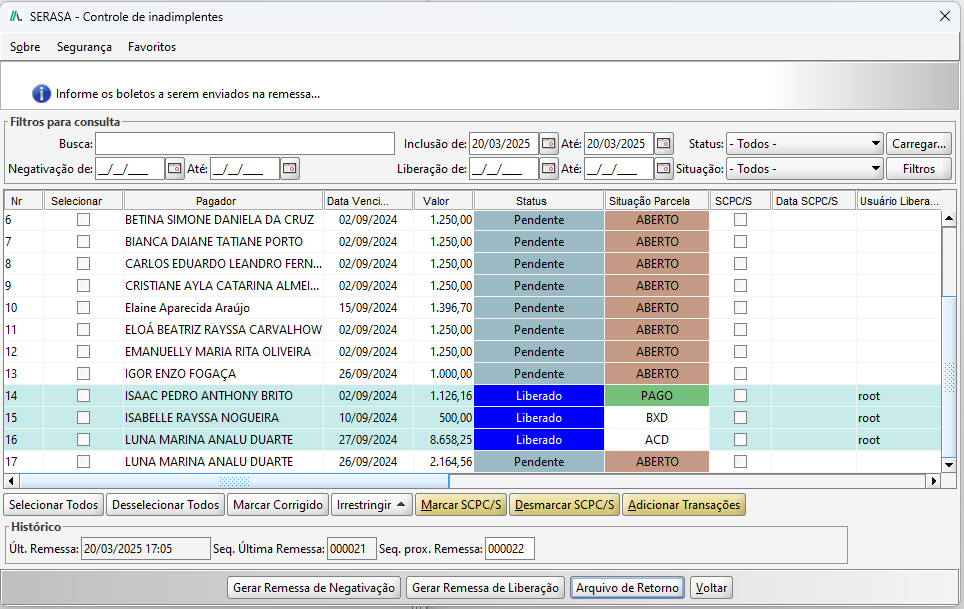Image resolution: width=964 pixels, height=609 pixels.
Task: Open calendar picker for Inclusão de date
Action: pyautogui.click(x=548, y=144)
